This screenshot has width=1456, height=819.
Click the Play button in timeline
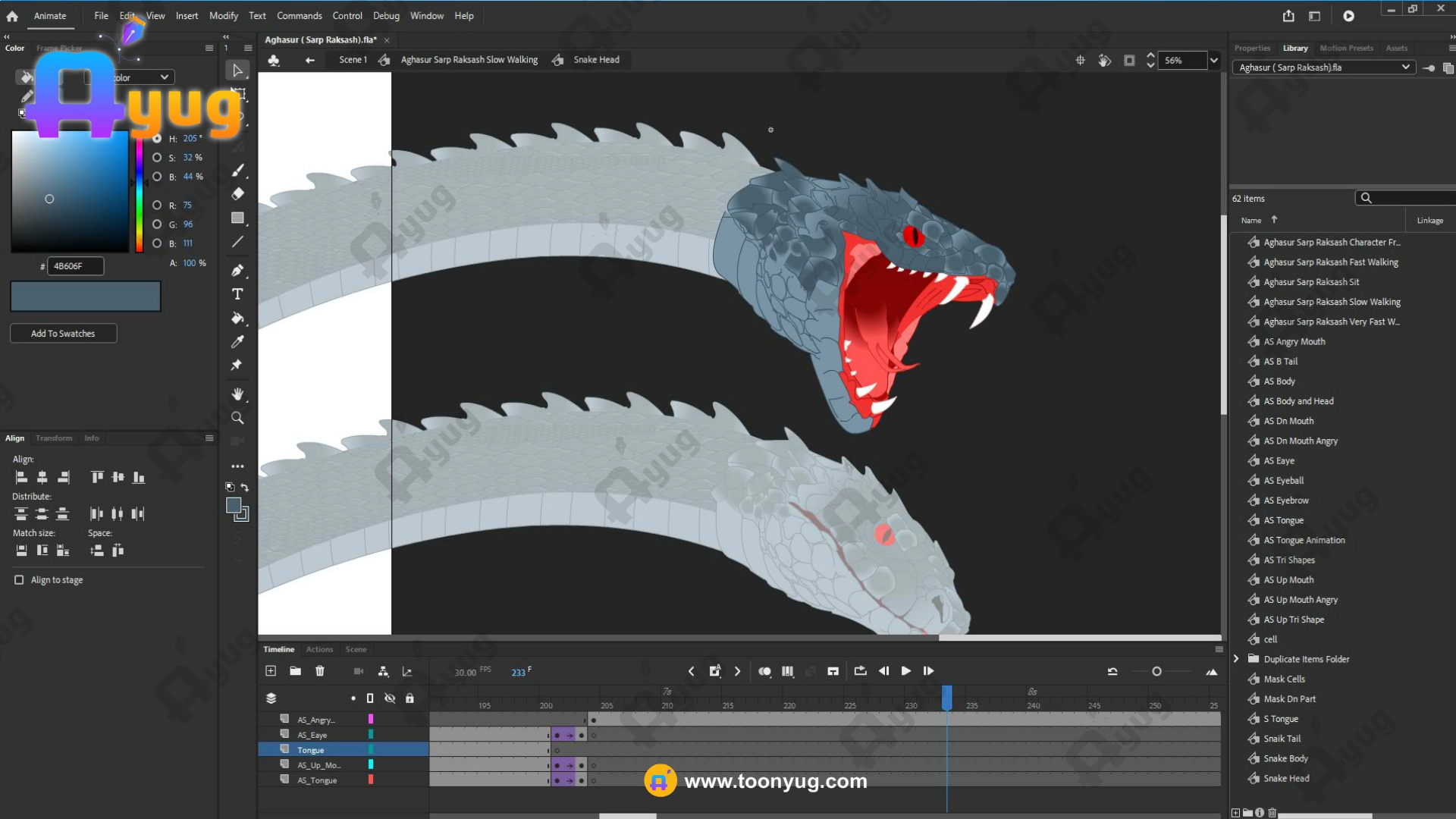tap(905, 671)
